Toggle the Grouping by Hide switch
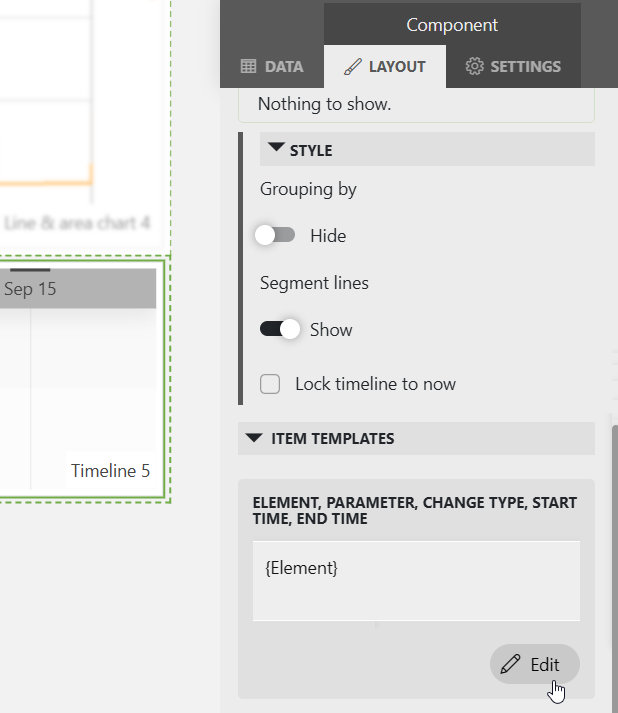The width and height of the screenshot is (618, 713). pyautogui.click(x=276, y=236)
